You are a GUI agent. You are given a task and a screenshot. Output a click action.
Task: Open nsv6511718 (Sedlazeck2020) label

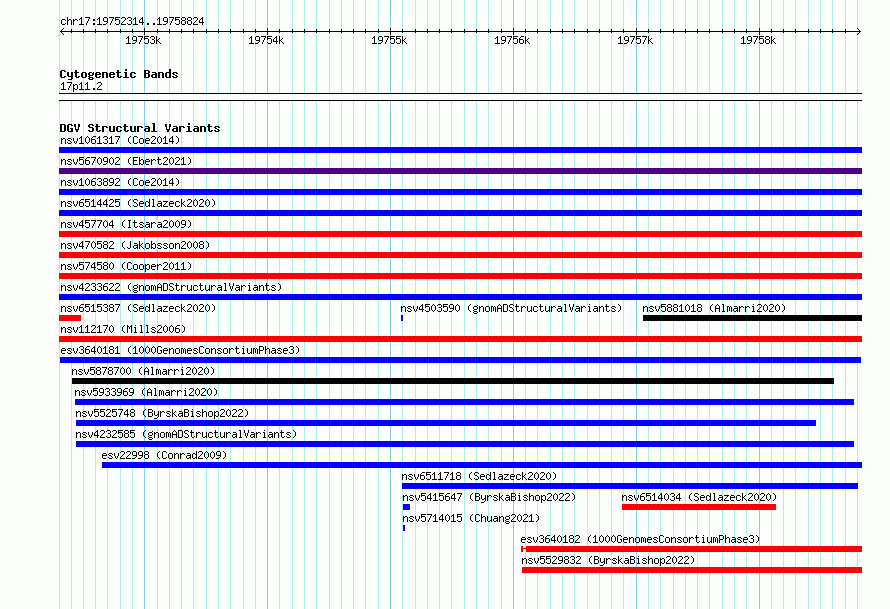479,476
